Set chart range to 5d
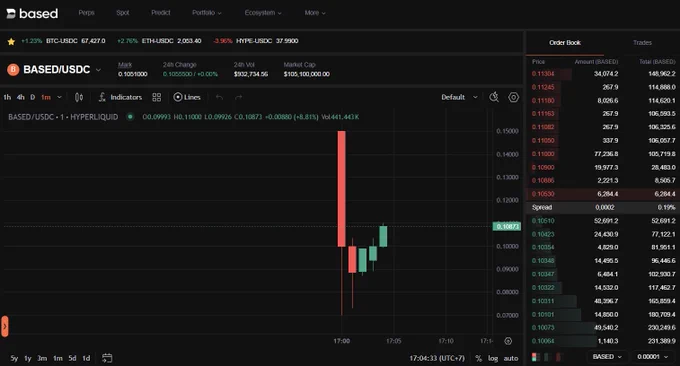This screenshot has width=680, height=366. click(72, 358)
